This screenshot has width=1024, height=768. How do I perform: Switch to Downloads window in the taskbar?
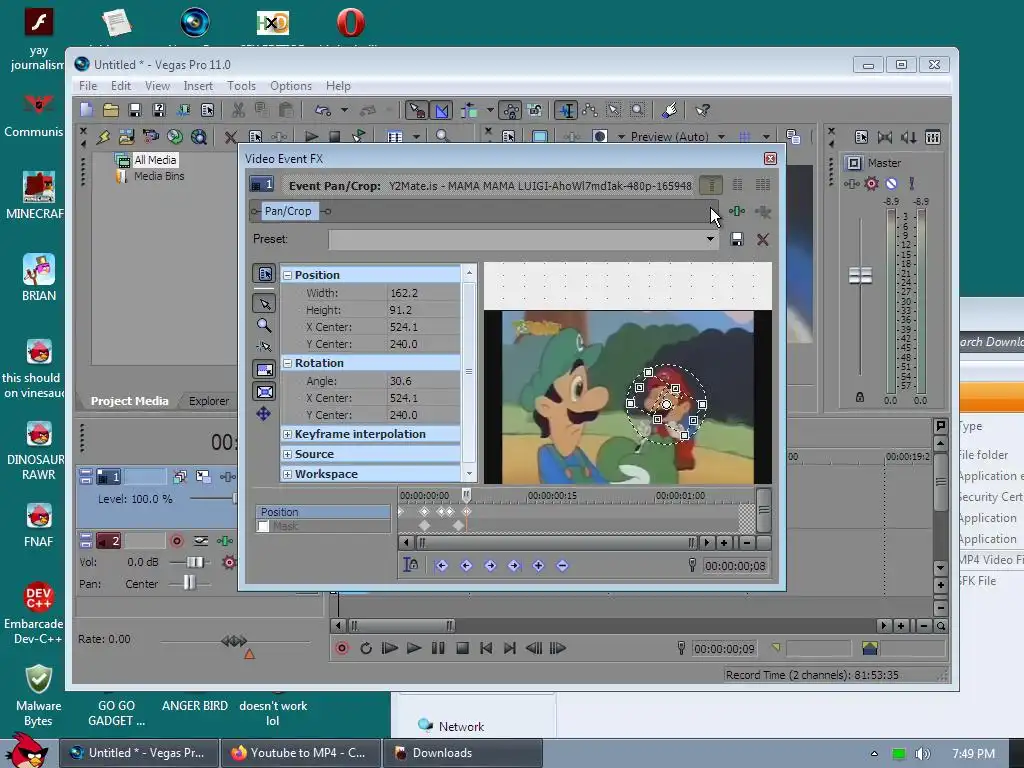(x=462, y=753)
